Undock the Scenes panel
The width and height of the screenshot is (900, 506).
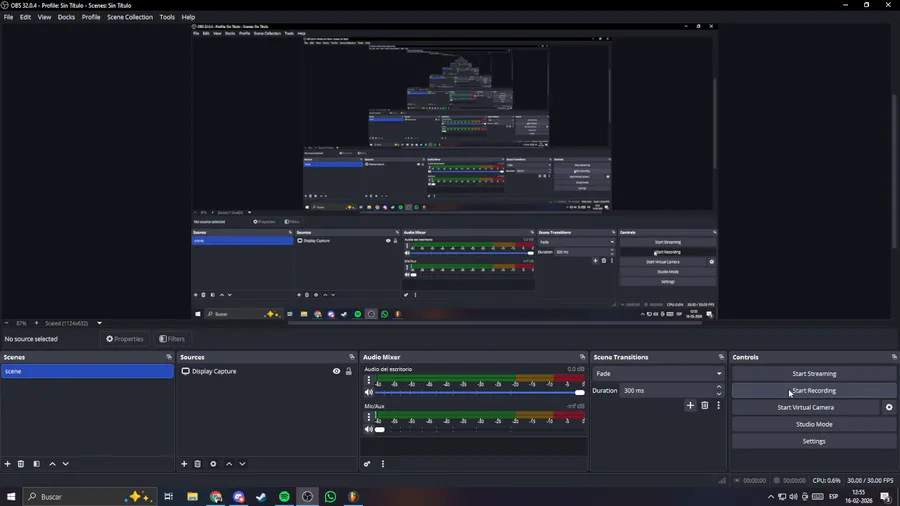pyautogui.click(x=169, y=357)
